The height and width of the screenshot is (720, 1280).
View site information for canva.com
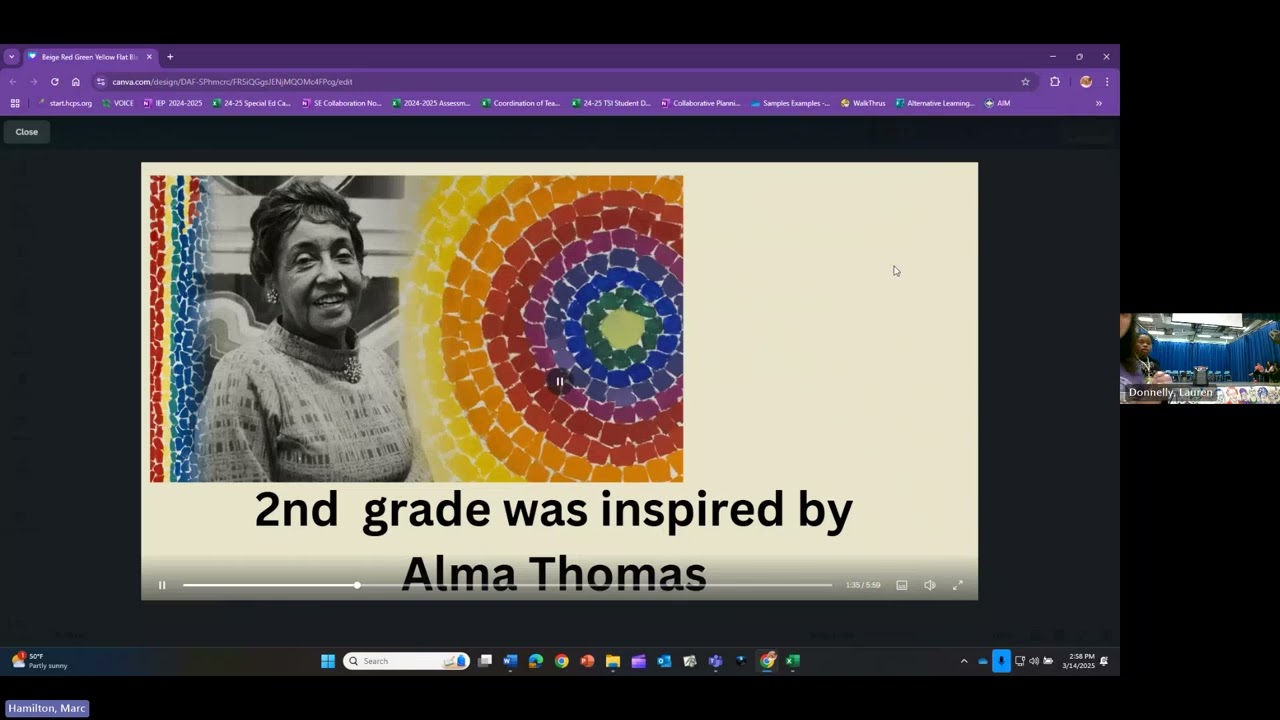coord(100,82)
